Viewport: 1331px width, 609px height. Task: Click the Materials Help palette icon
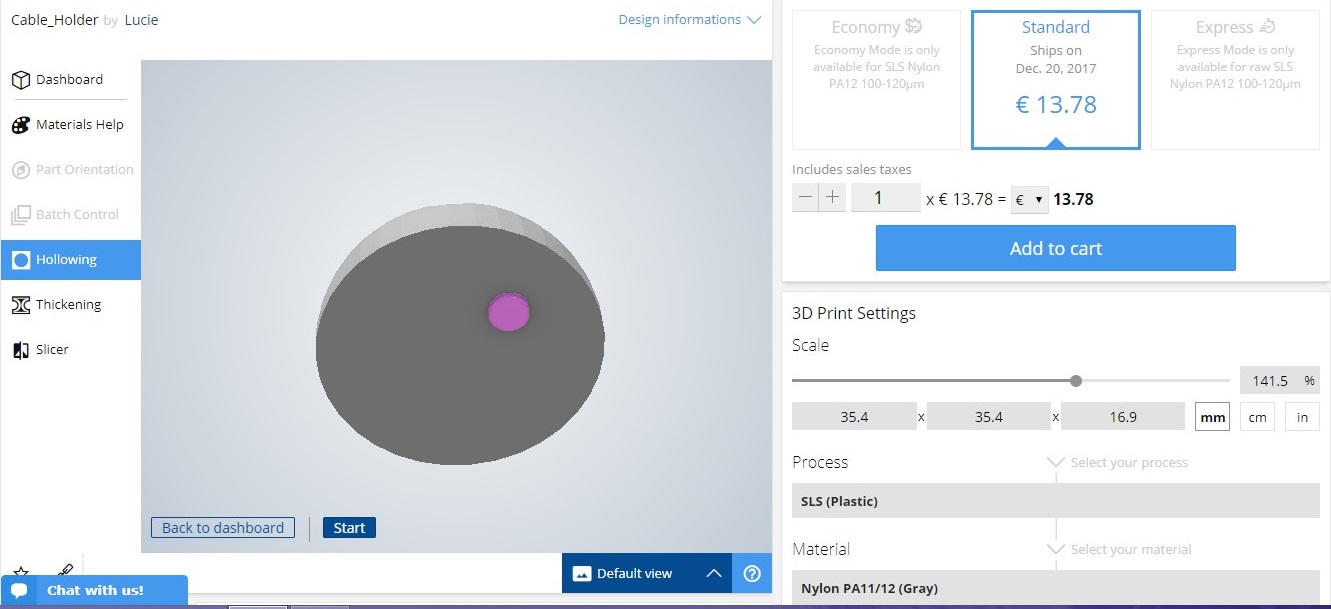coord(20,125)
